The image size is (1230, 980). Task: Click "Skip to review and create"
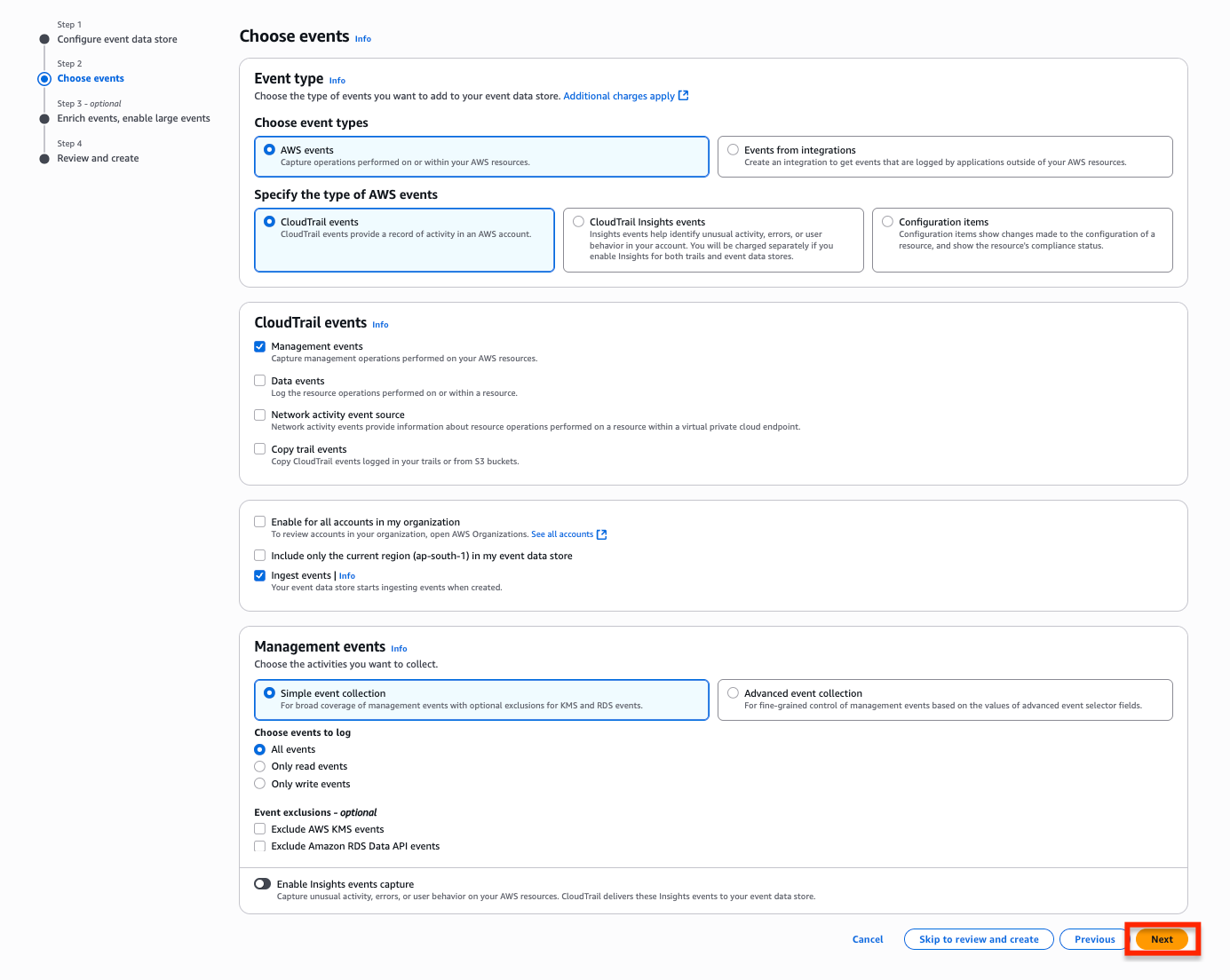coord(978,939)
